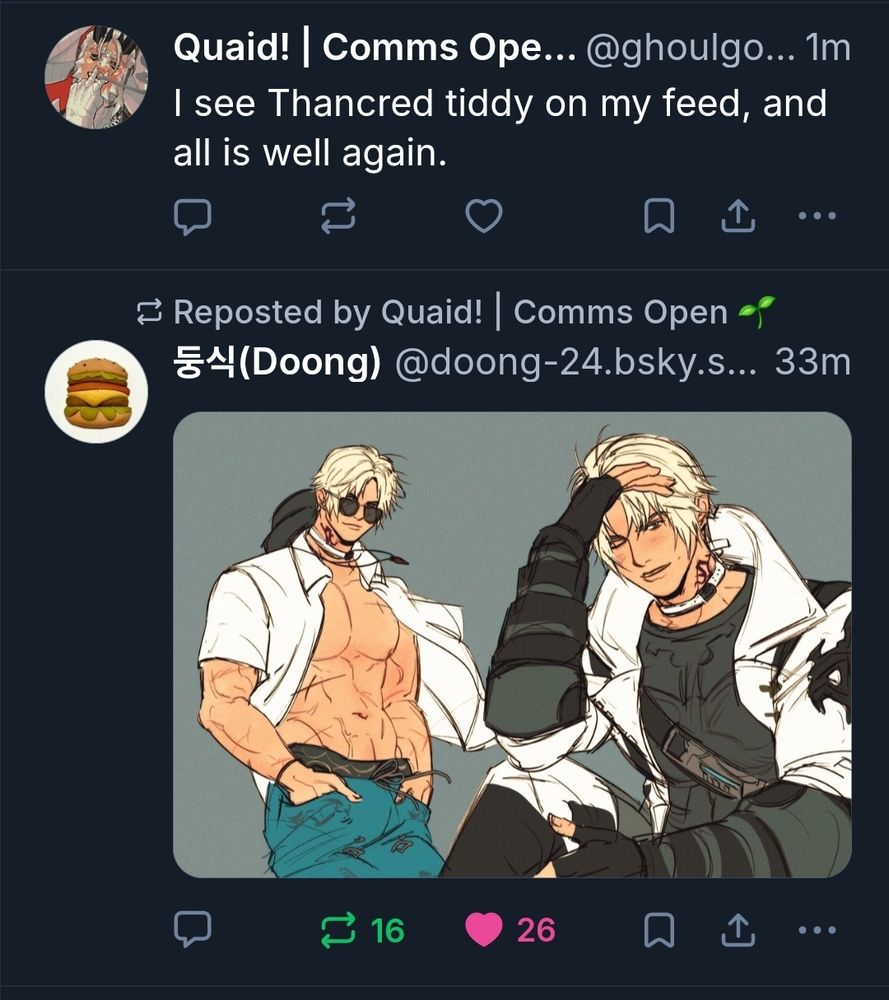This screenshot has height=1000, width=889.
Task: Bookmark Doong's artwork post
Action: click(x=659, y=930)
